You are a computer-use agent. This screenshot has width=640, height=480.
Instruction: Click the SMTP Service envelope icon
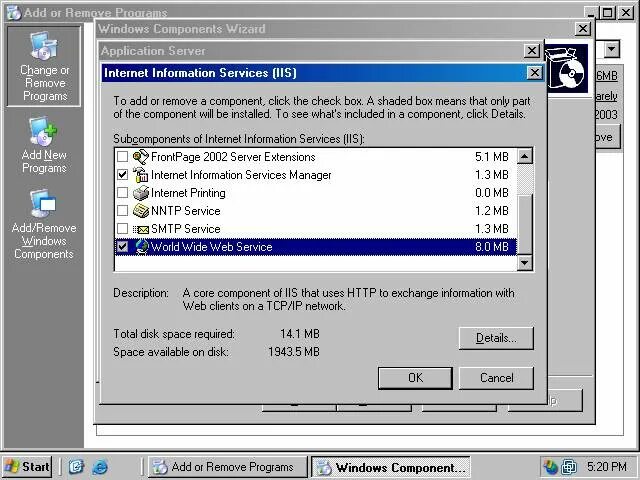(x=141, y=229)
